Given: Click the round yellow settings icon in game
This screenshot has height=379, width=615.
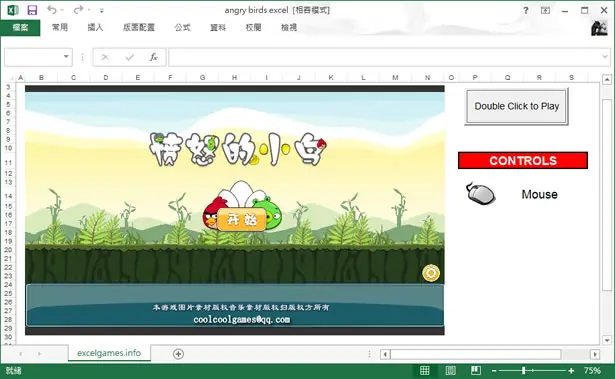Looking at the screenshot, I should coord(431,273).
